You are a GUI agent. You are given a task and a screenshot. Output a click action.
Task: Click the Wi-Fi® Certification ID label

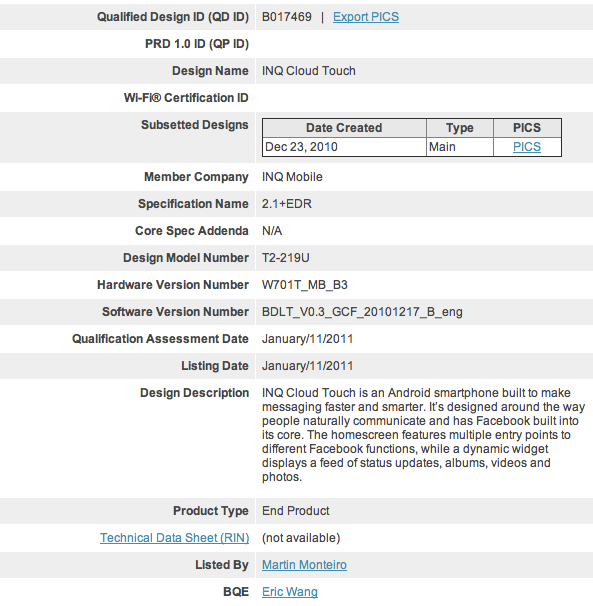point(186,98)
